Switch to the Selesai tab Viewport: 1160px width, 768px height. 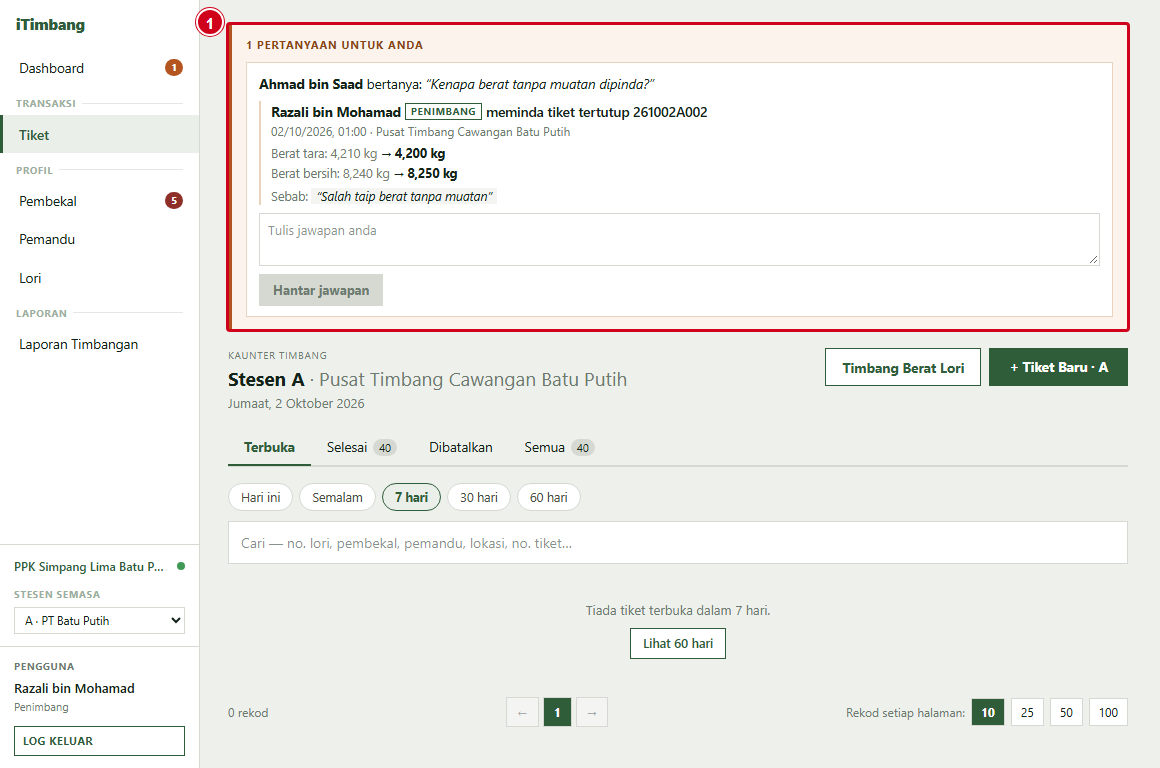[362, 448]
